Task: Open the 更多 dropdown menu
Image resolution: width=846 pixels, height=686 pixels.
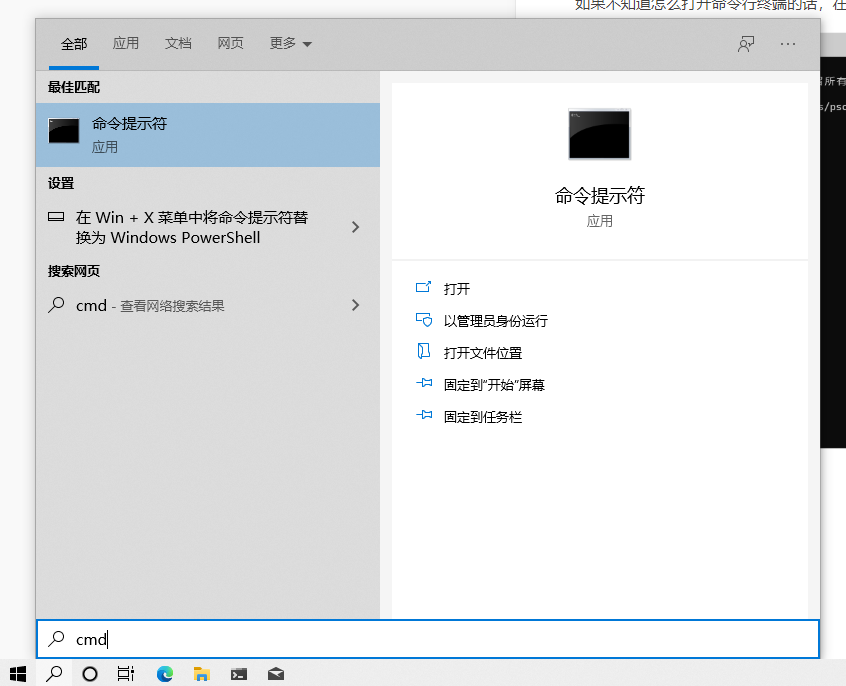Action: point(291,43)
